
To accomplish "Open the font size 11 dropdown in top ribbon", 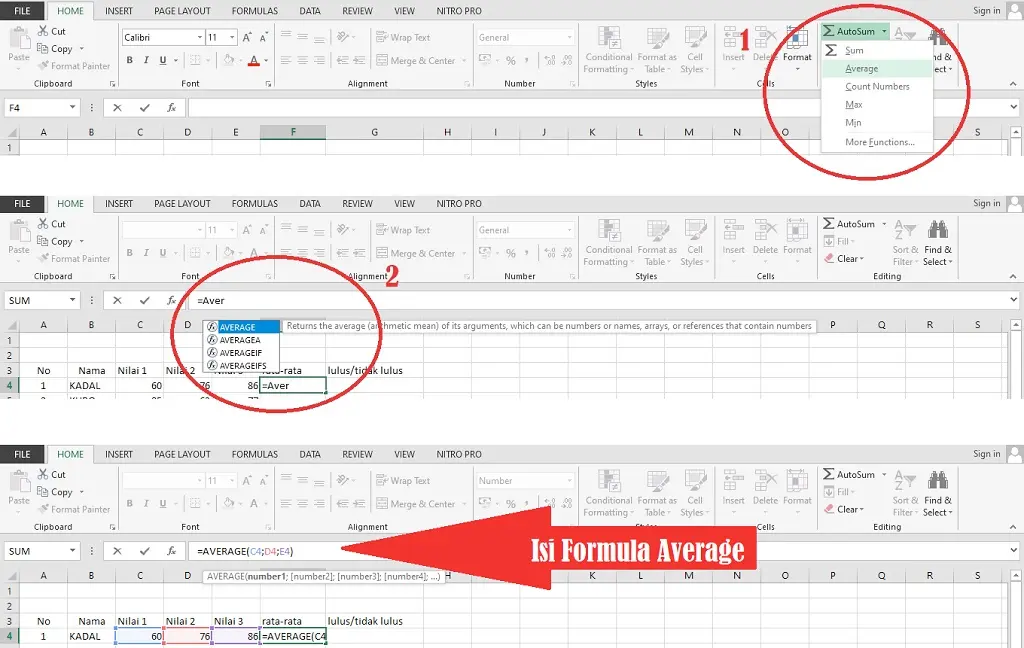I will pyautogui.click(x=232, y=37).
